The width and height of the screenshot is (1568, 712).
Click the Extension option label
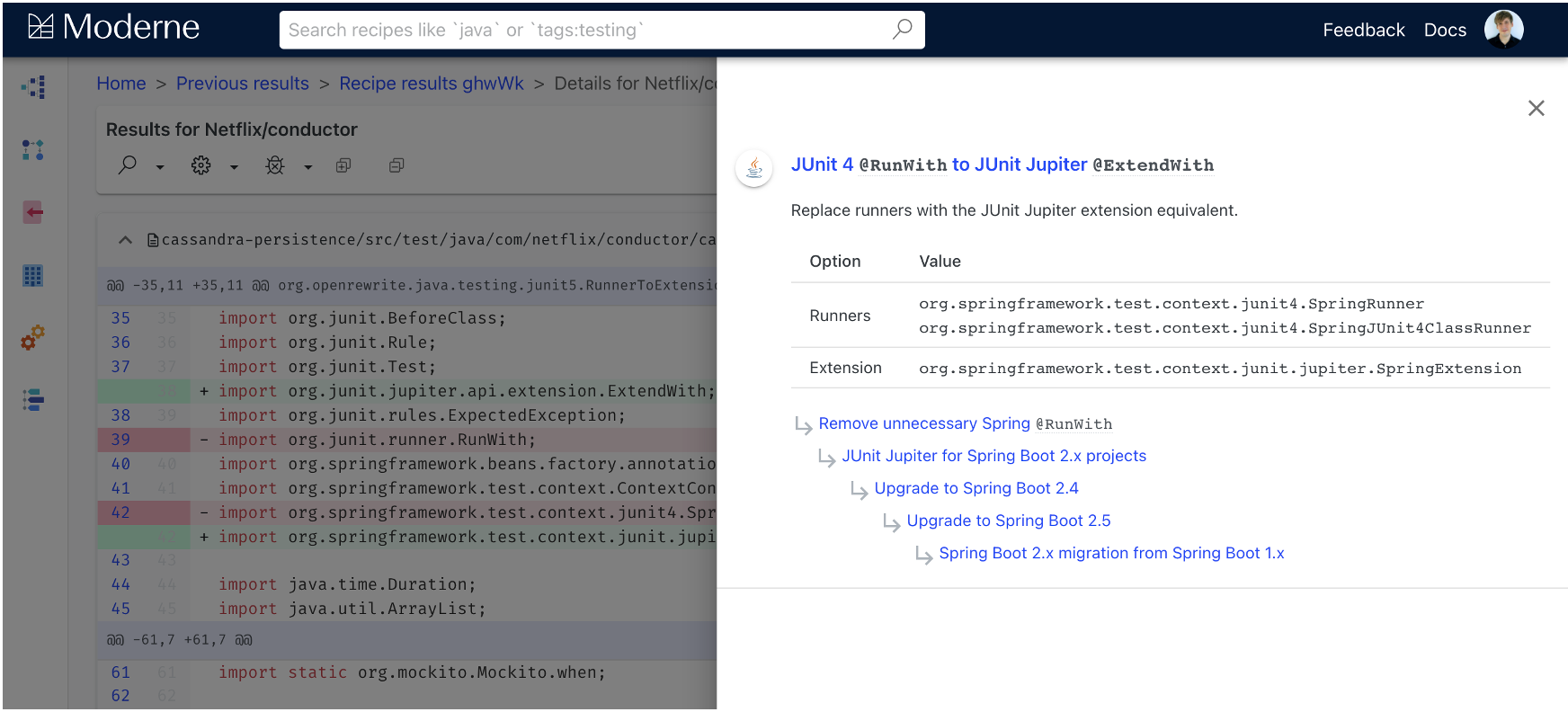pyautogui.click(x=845, y=368)
